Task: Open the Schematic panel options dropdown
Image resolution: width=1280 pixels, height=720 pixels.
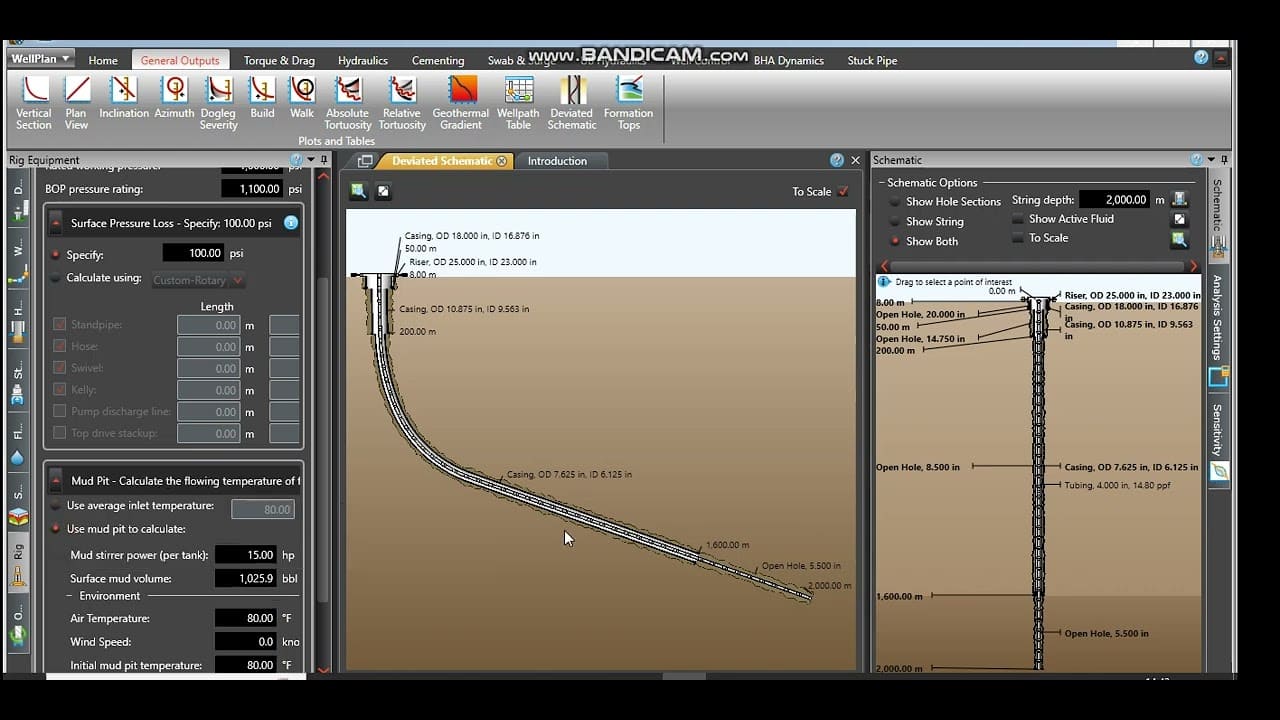Action: click(x=1211, y=160)
